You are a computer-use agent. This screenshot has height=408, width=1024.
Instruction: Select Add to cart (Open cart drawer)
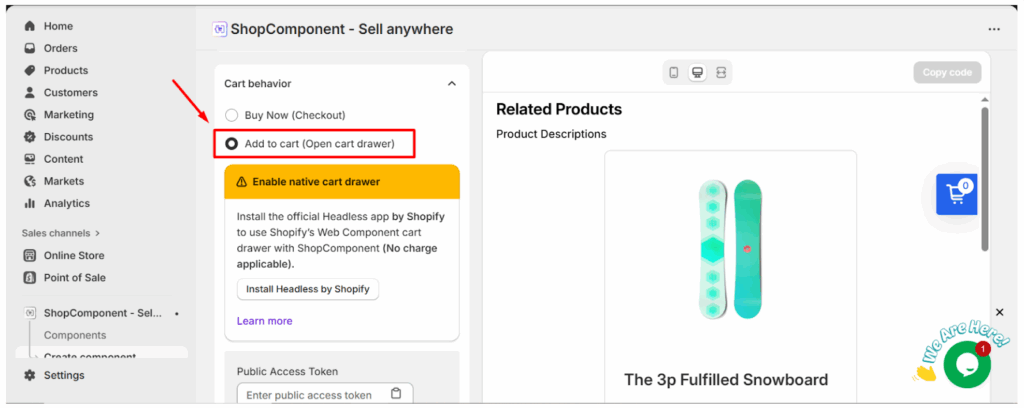point(232,144)
